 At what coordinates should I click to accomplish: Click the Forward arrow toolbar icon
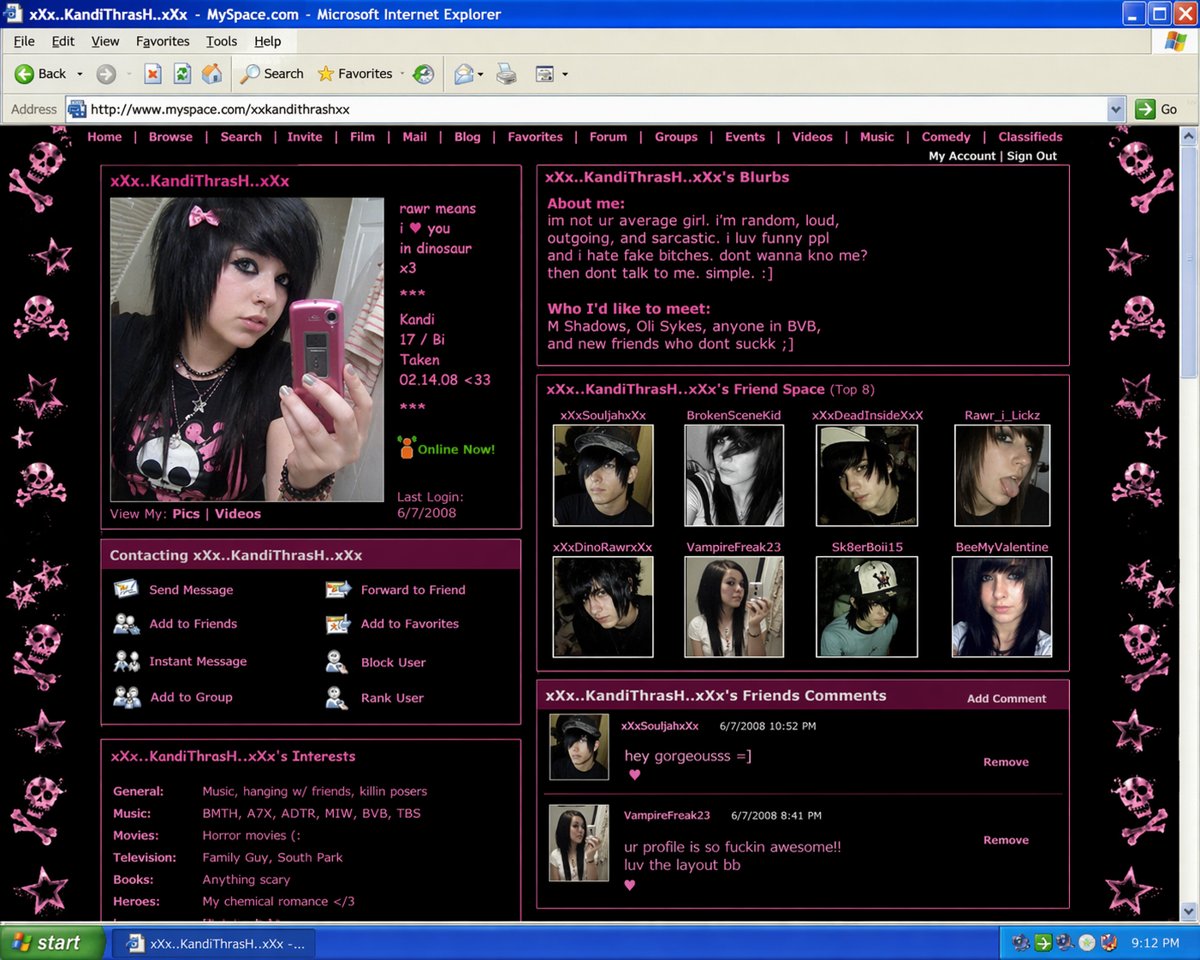(106, 74)
